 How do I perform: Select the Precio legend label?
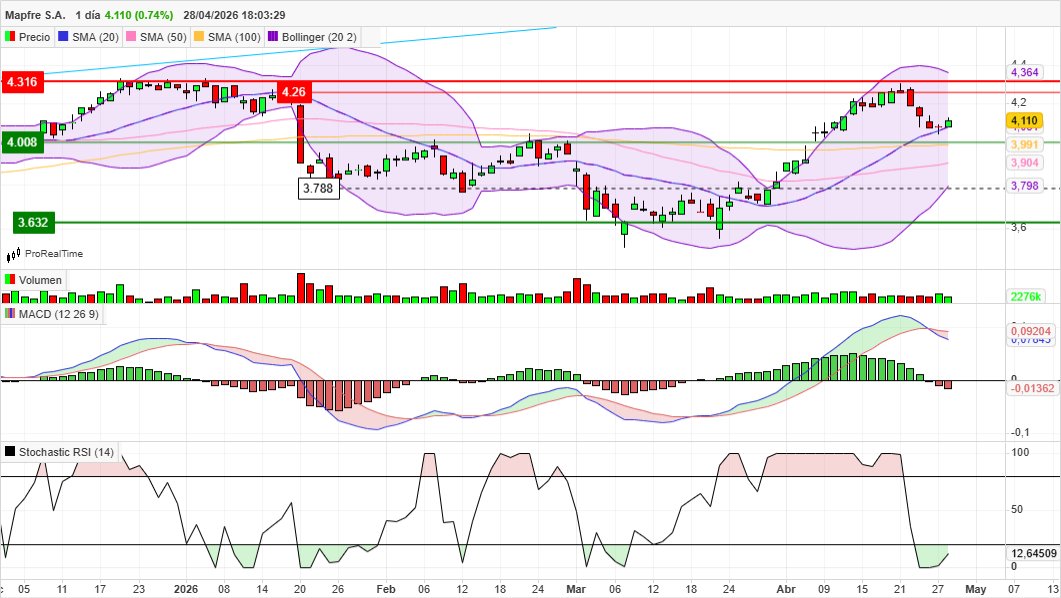click(35, 37)
